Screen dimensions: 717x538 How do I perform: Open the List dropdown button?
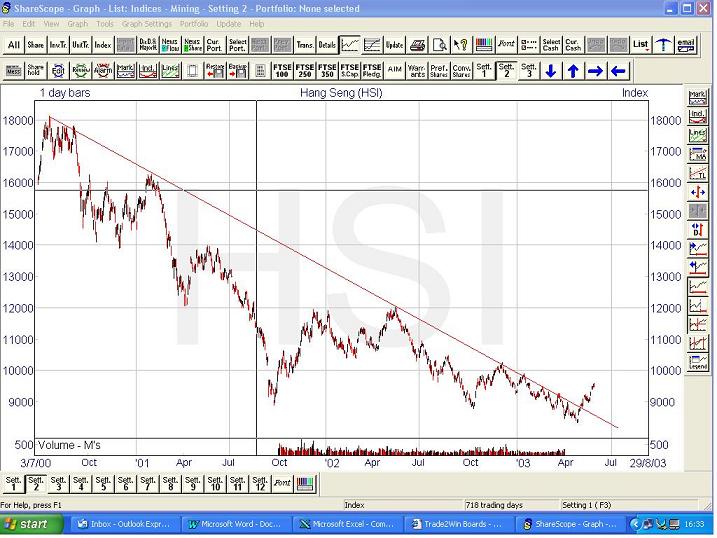click(x=641, y=45)
